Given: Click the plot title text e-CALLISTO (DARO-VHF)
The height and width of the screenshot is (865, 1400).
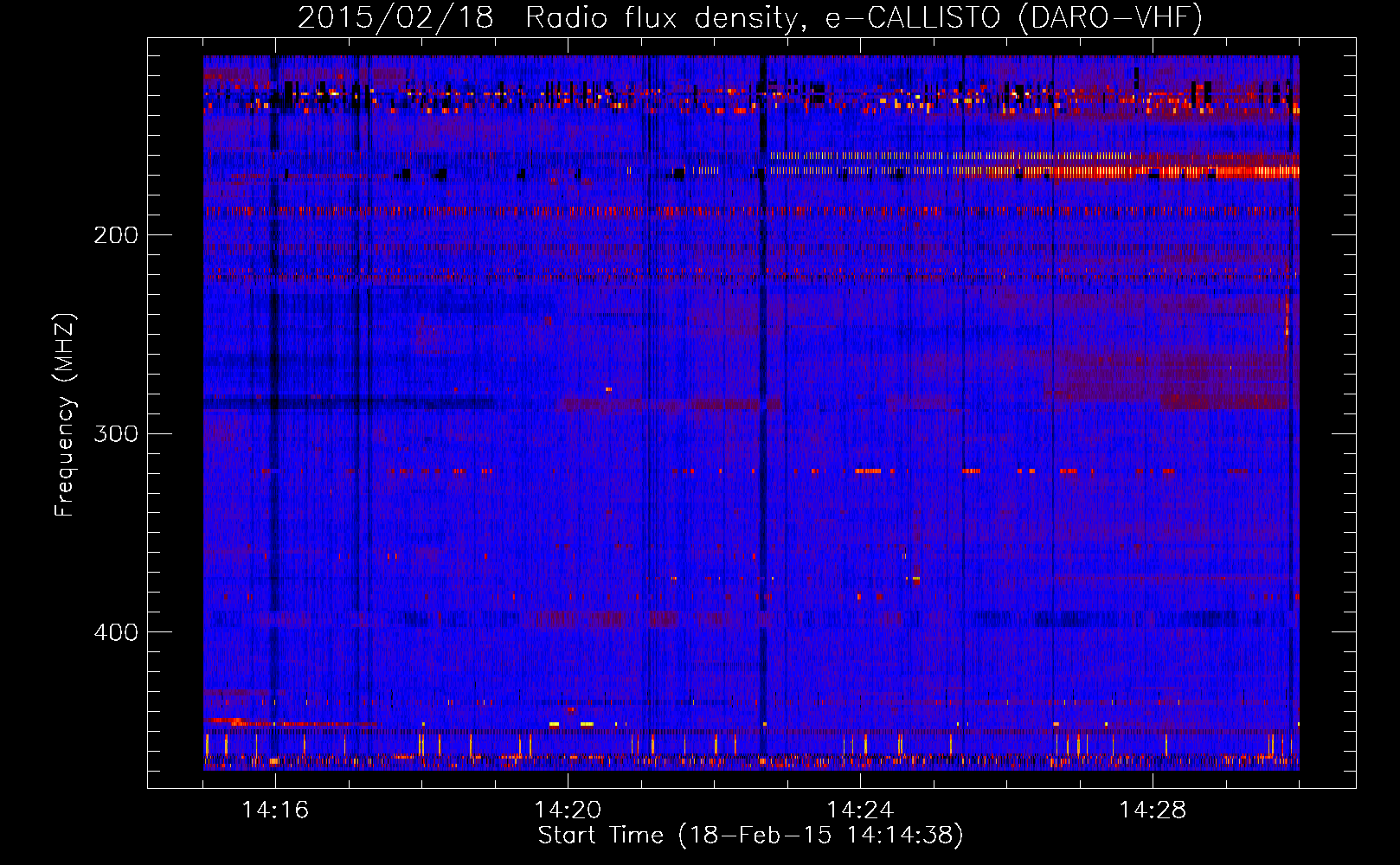Looking at the screenshot, I should click(x=1013, y=17).
